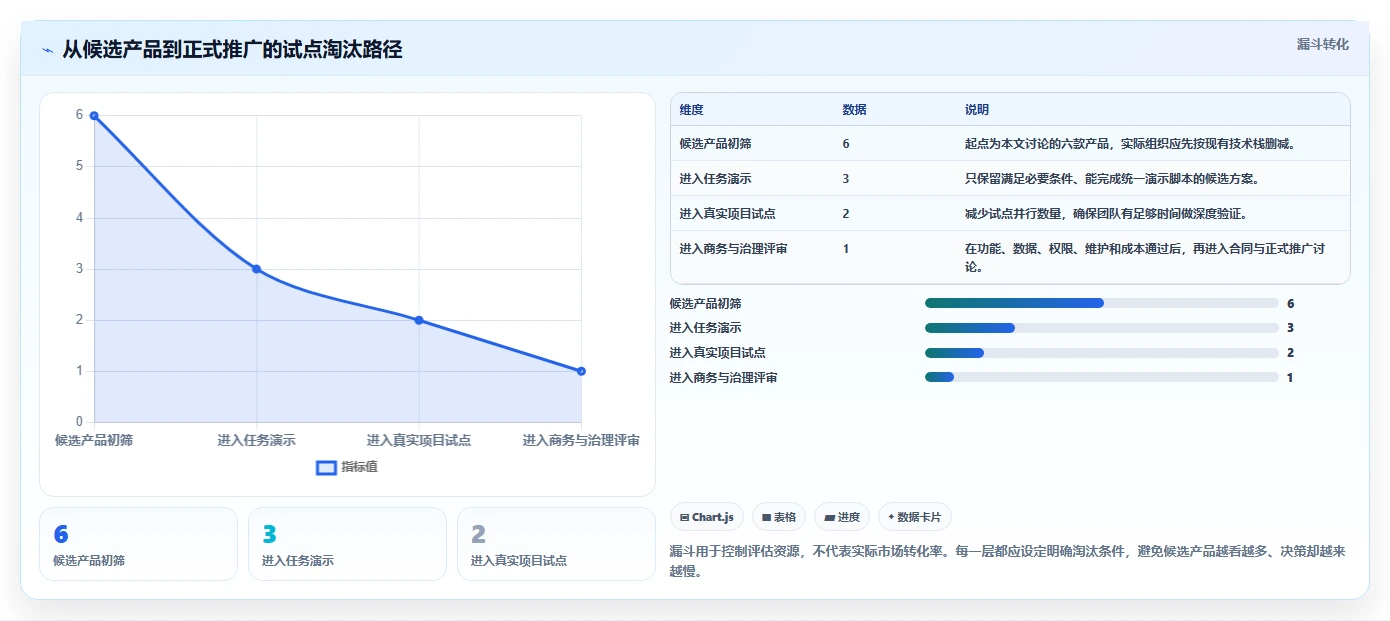Viewport: 1390px width, 621px height.
Task: Open the stat card showing 2 进入真实项目试点
Action: tap(556, 544)
